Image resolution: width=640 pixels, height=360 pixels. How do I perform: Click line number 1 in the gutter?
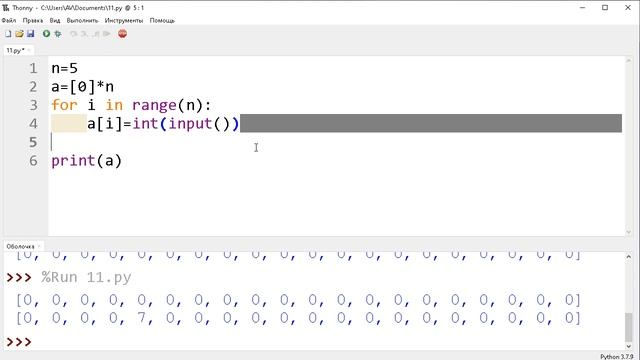pyautogui.click(x=33, y=68)
